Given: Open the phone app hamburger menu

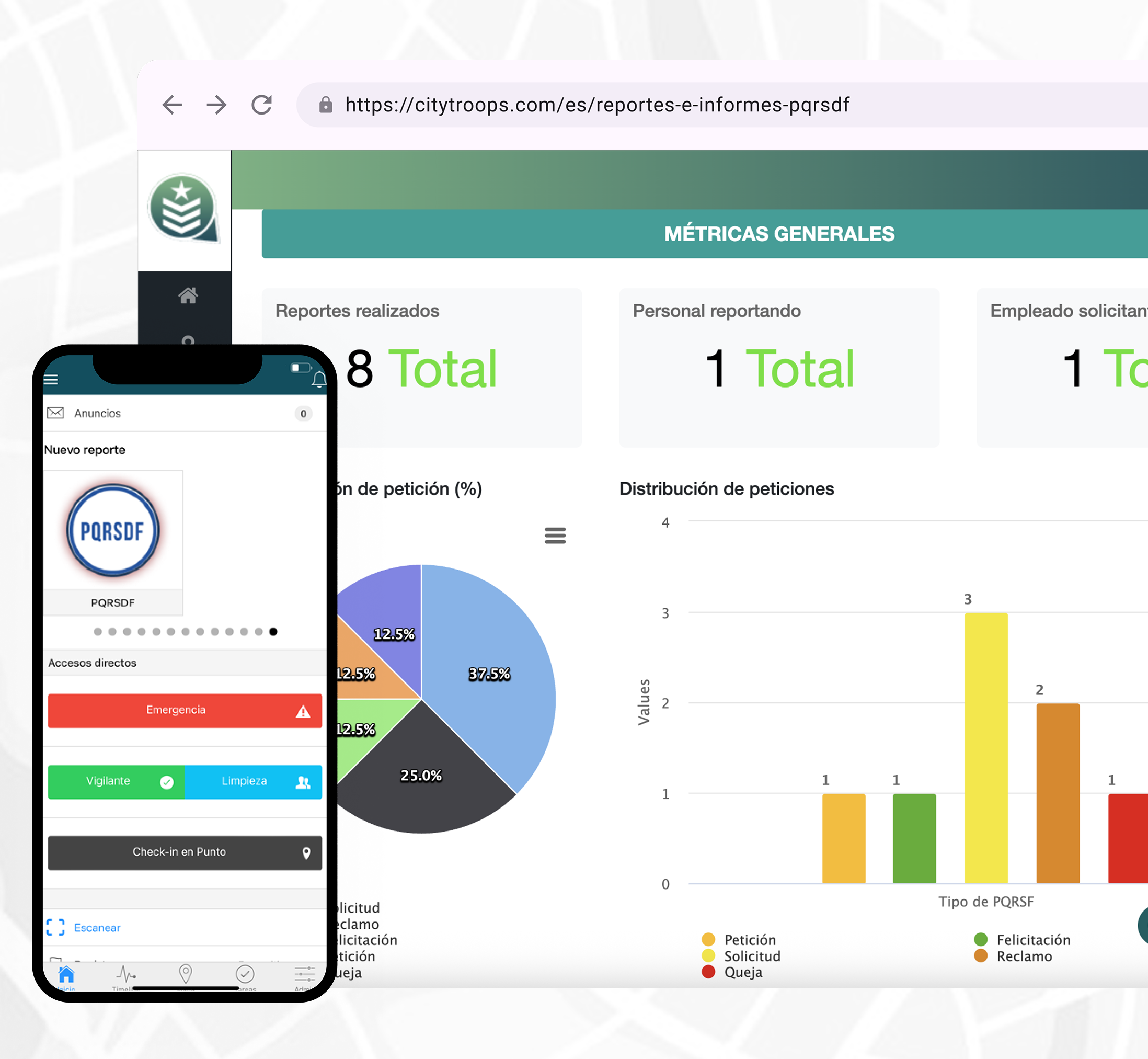Looking at the screenshot, I should (x=51, y=379).
